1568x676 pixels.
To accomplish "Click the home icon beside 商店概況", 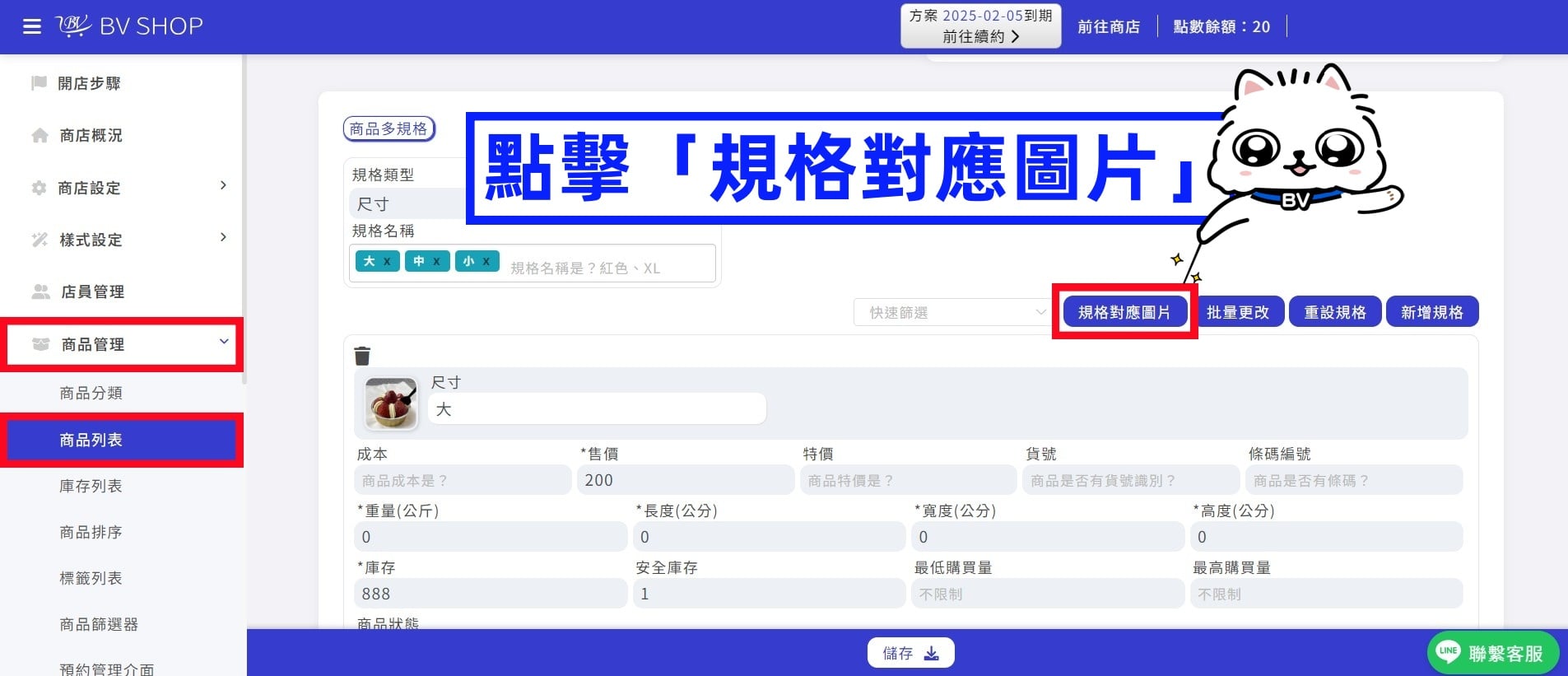I will click(40, 135).
